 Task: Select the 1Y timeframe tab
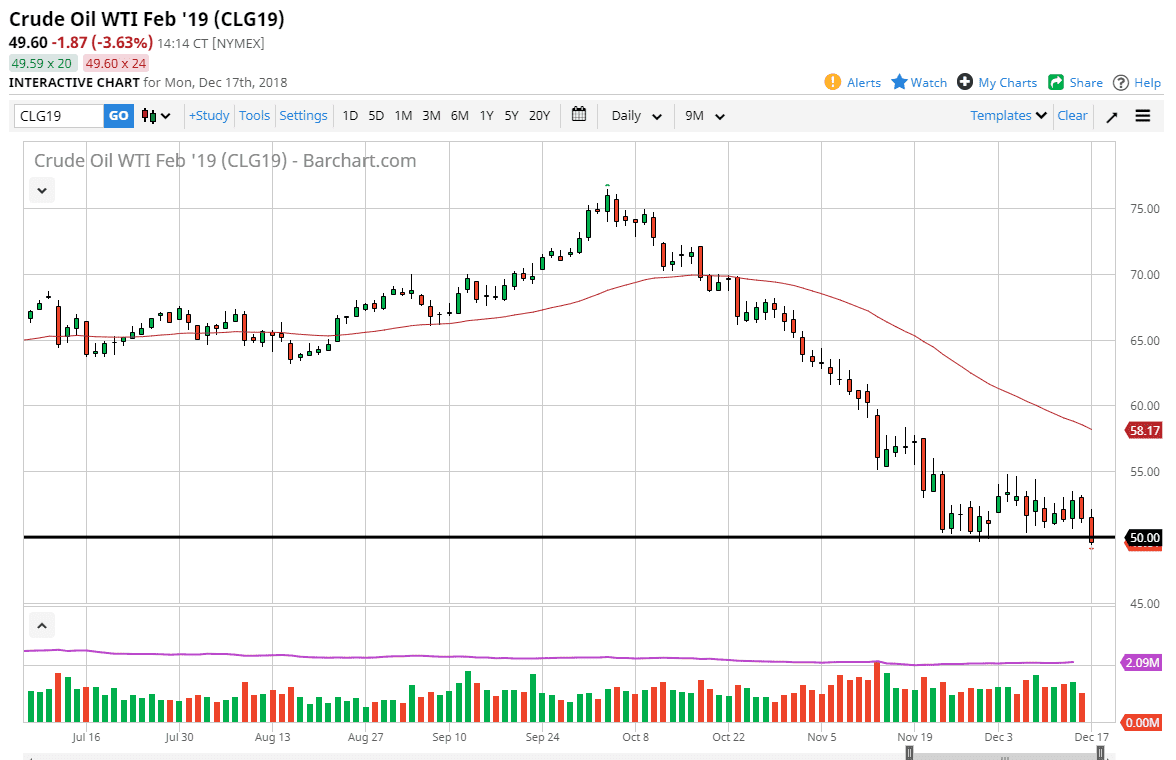(486, 115)
